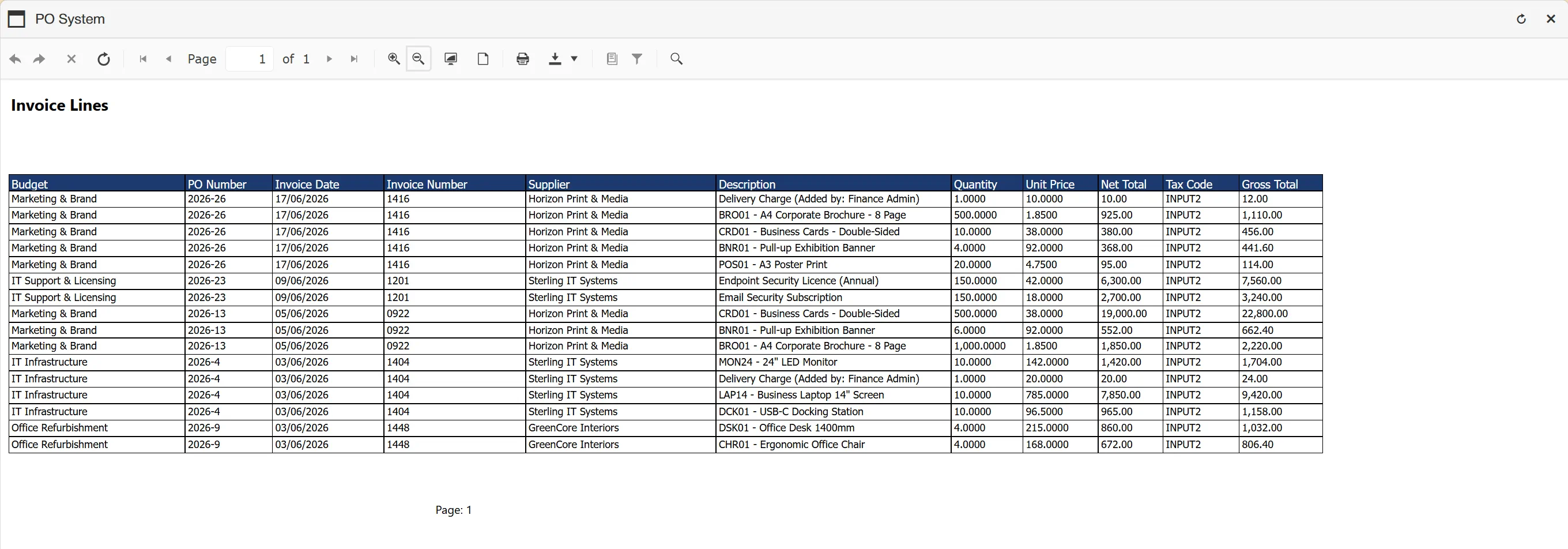Viewport: 1568px width, 549px height.
Task: Refresh the report with toolbar reload icon
Action: (104, 59)
